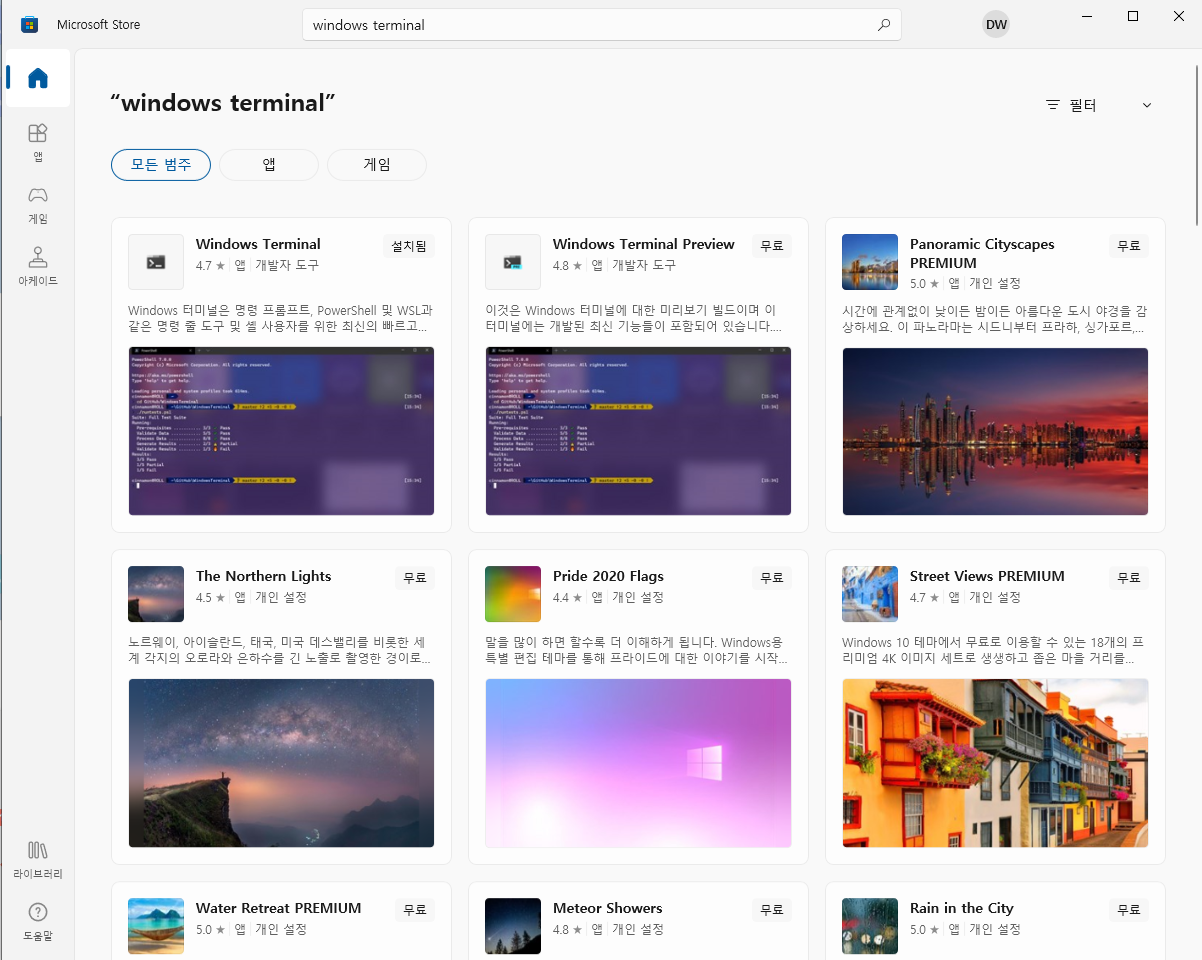This screenshot has width=1202, height=960.
Task: Open the Street Views colorful houses screenshot
Action: 995,763
